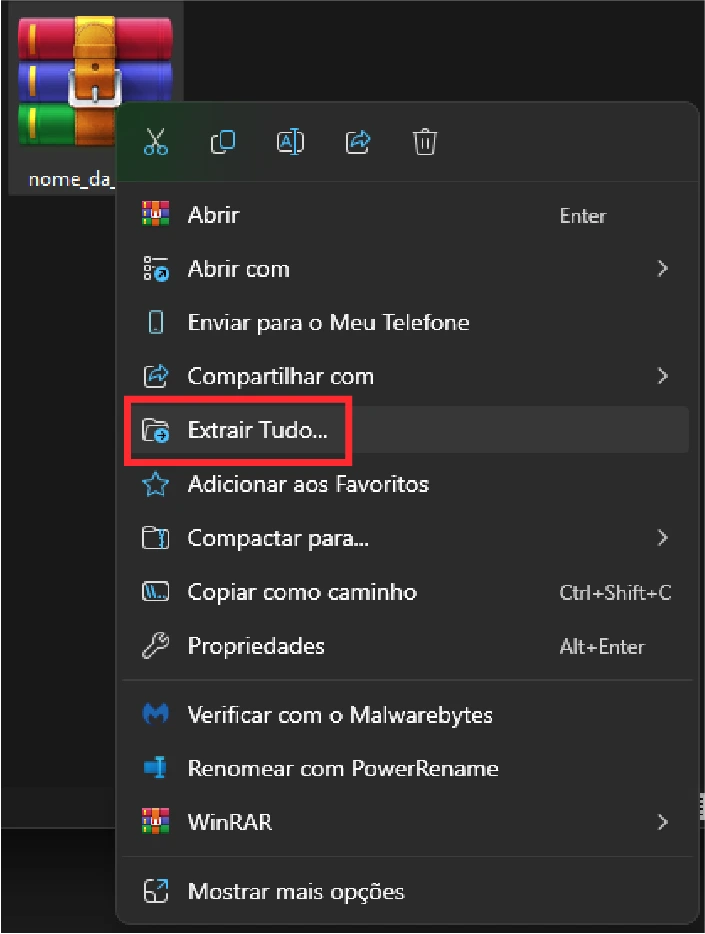Open Mostrar mais opções
Viewport: 705px width, 934px height.
point(296,891)
